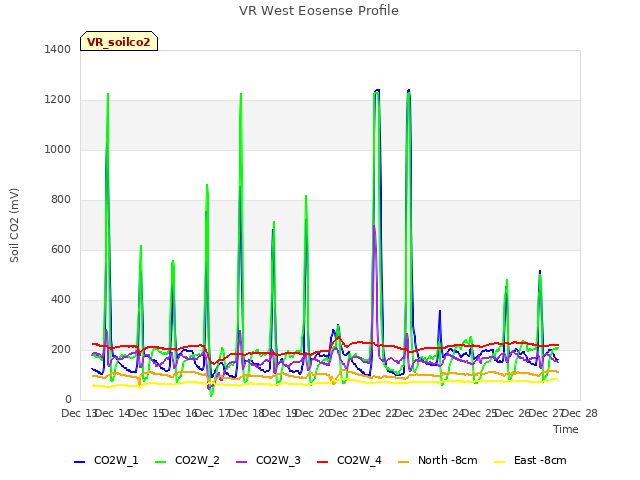Click the red CO2W_4 legend color marker

point(323,462)
